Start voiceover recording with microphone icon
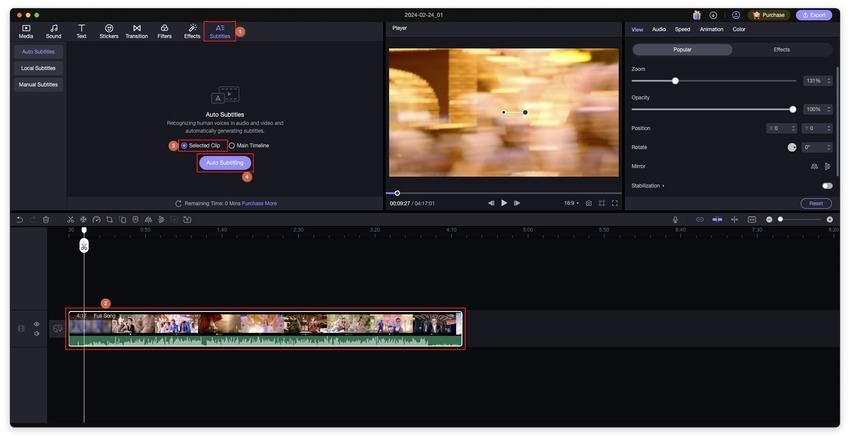This screenshot has width=850, height=439. click(x=675, y=219)
